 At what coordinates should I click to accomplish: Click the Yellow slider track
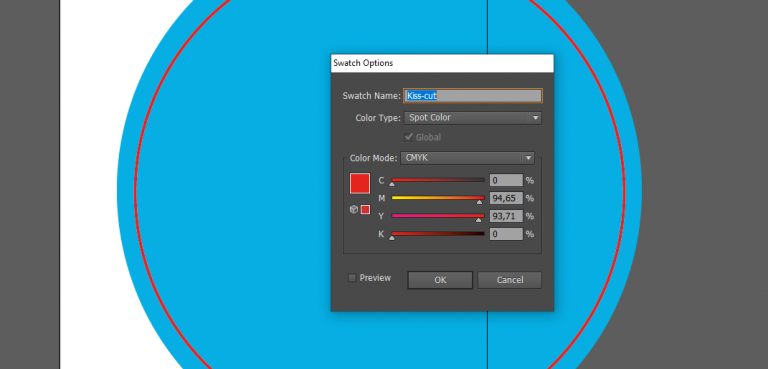(x=438, y=216)
